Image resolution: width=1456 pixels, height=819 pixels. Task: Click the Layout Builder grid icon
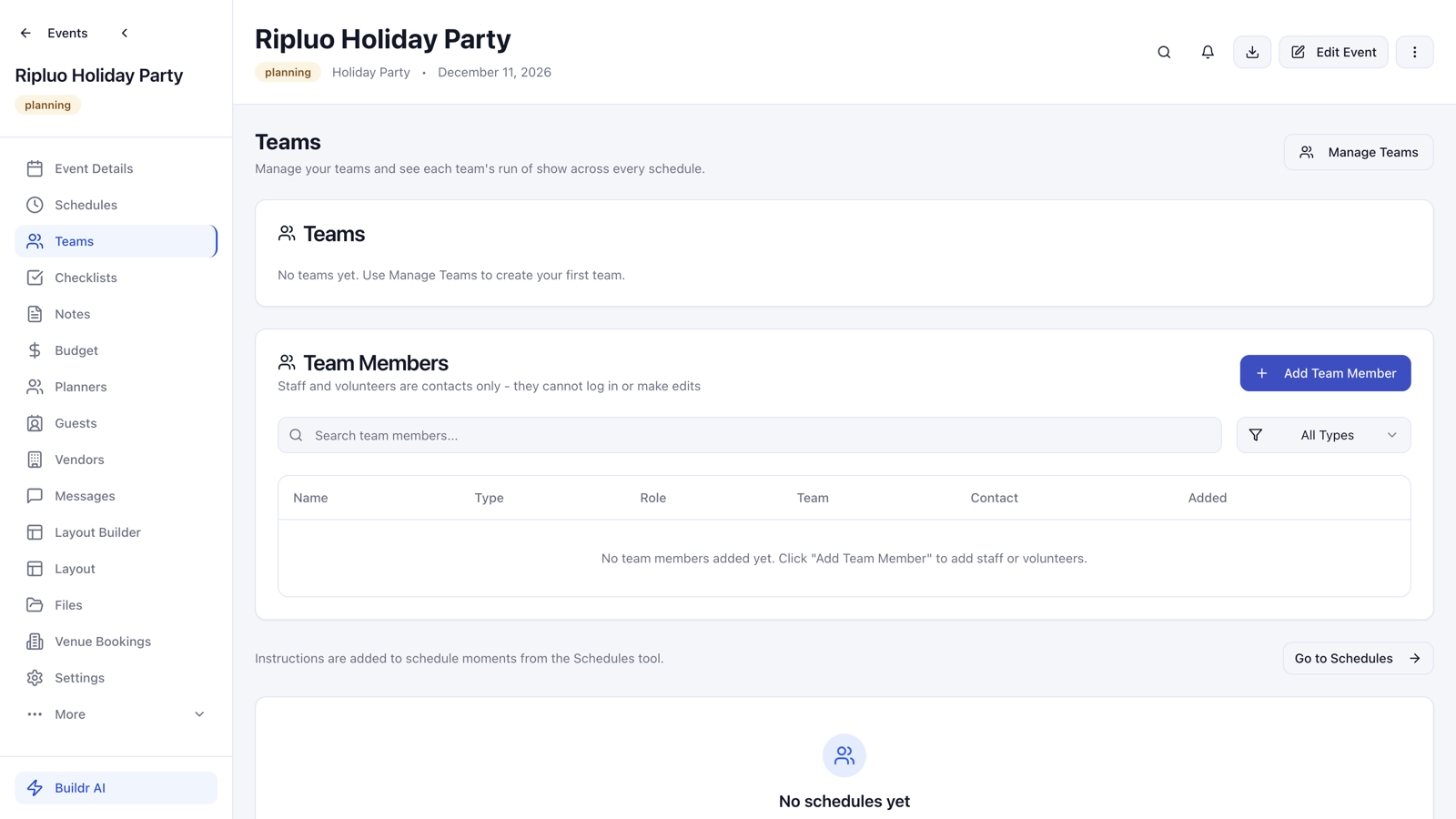35,532
